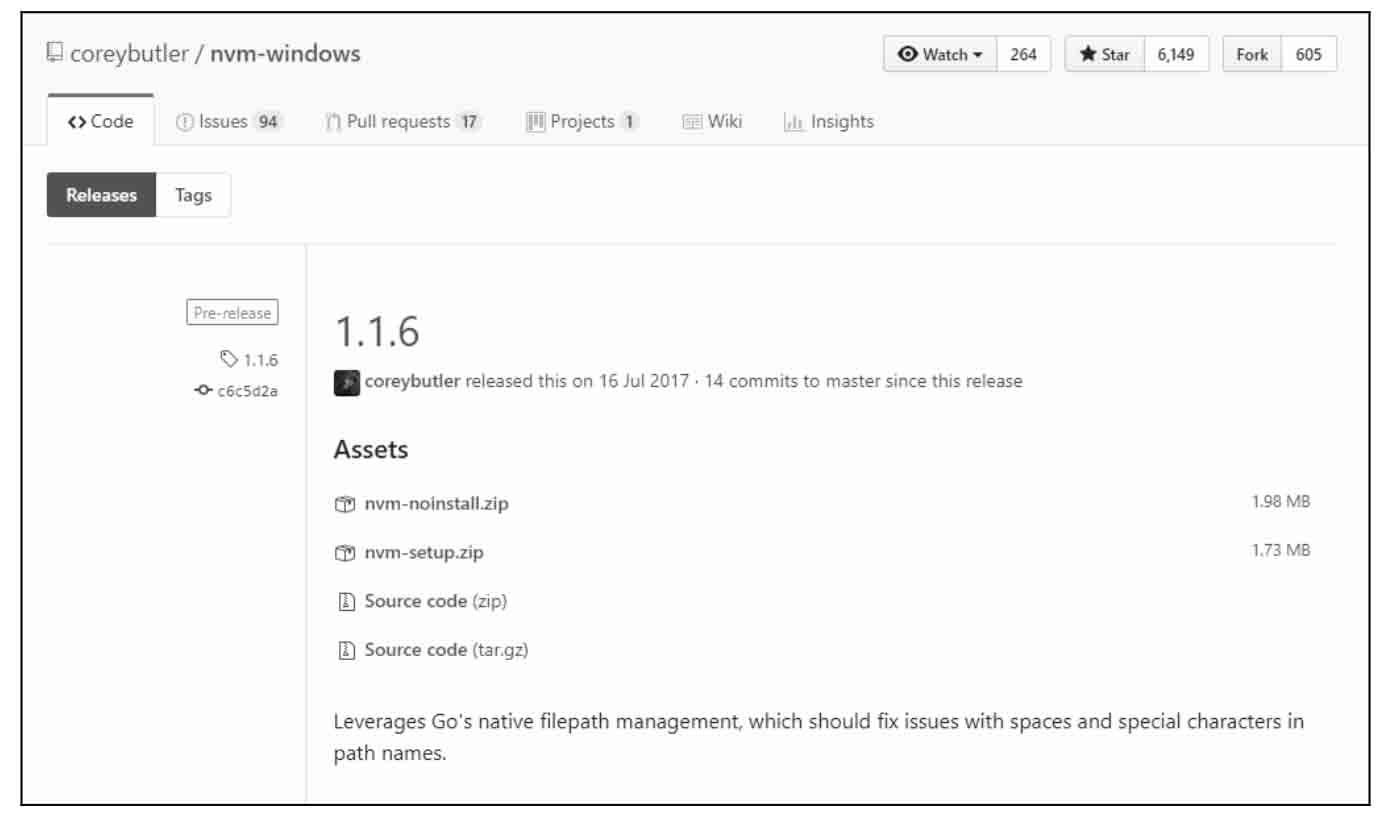Click the package icon beside nvm-setup.zip
1388x828 pixels.
click(345, 553)
